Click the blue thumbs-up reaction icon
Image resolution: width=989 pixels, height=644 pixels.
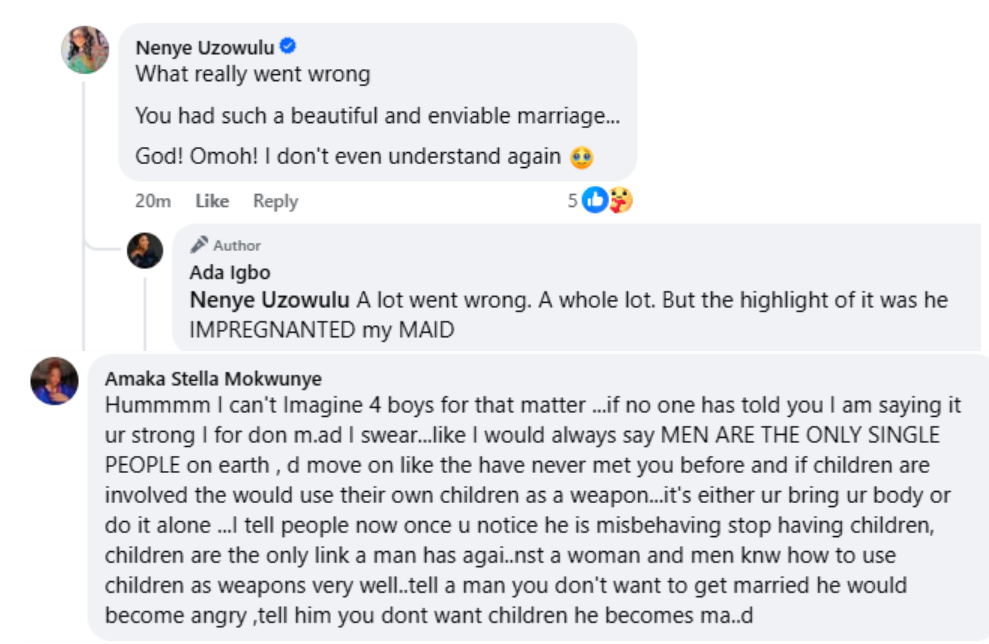point(594,201)
